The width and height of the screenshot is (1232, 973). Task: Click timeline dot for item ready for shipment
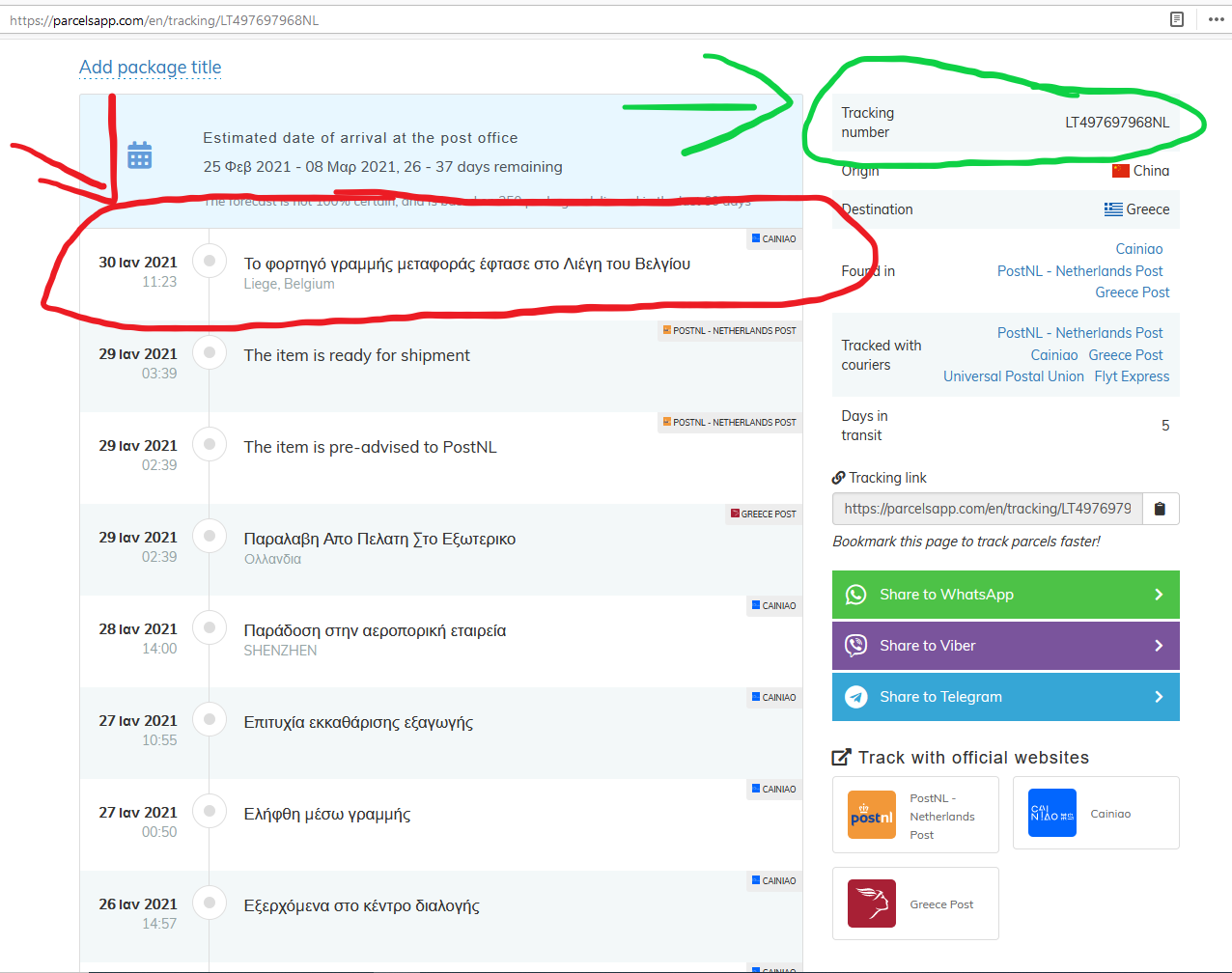(210, 352)
